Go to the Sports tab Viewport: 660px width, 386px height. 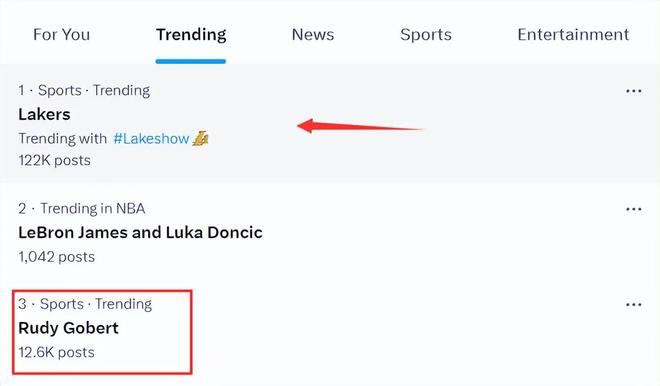426,35
